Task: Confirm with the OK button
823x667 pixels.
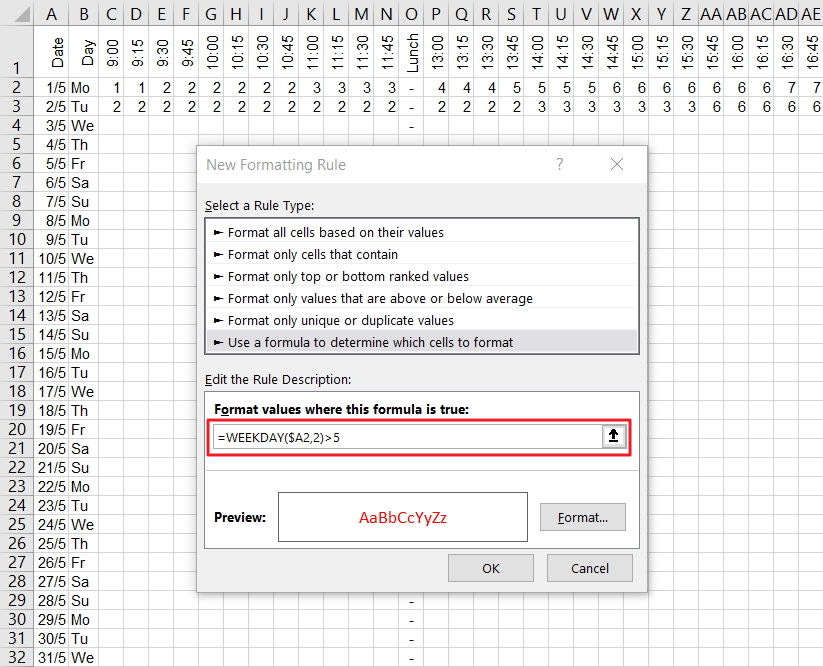Action: 491,568
